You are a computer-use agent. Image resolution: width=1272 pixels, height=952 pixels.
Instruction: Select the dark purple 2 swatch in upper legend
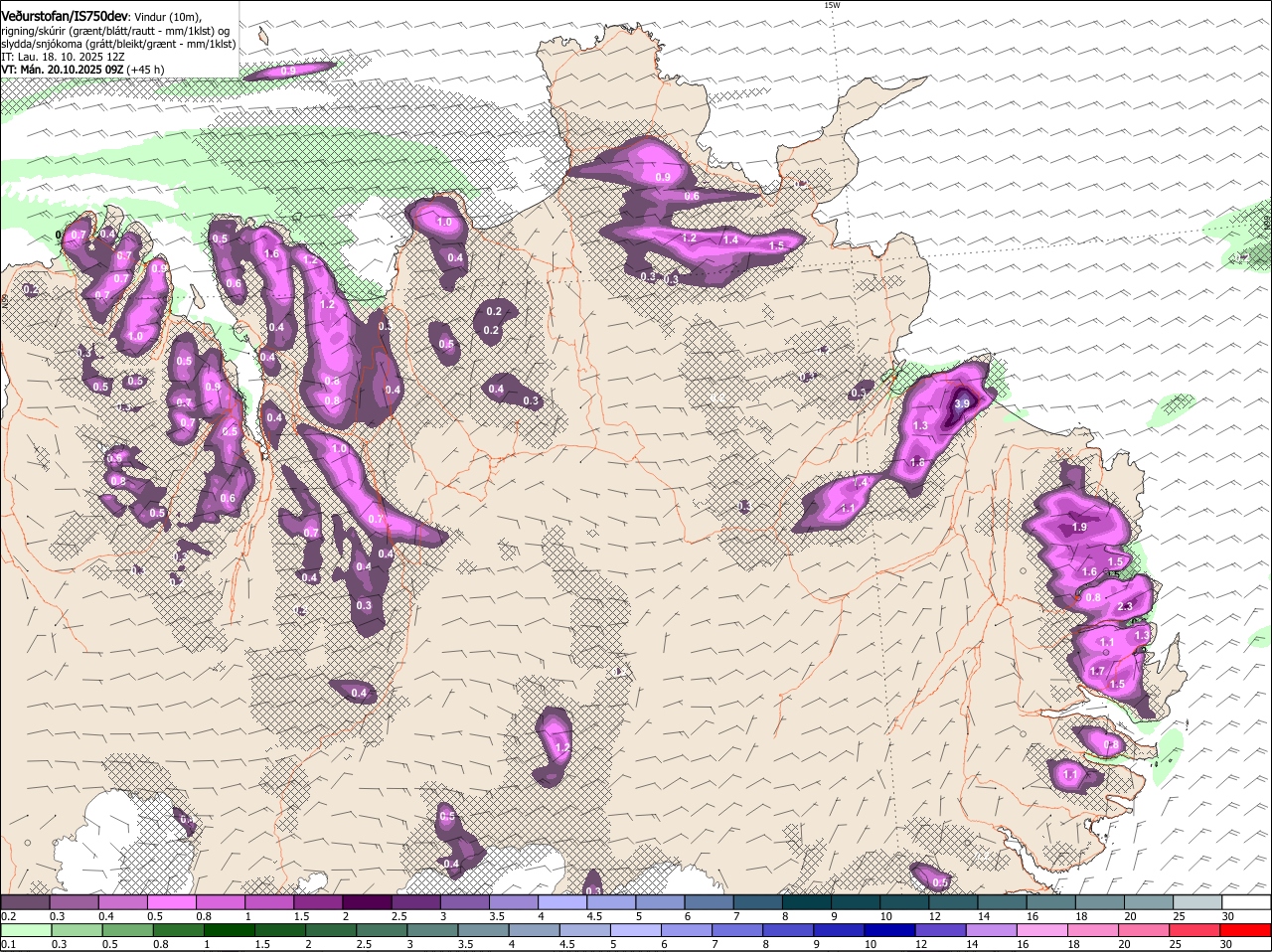367,902
